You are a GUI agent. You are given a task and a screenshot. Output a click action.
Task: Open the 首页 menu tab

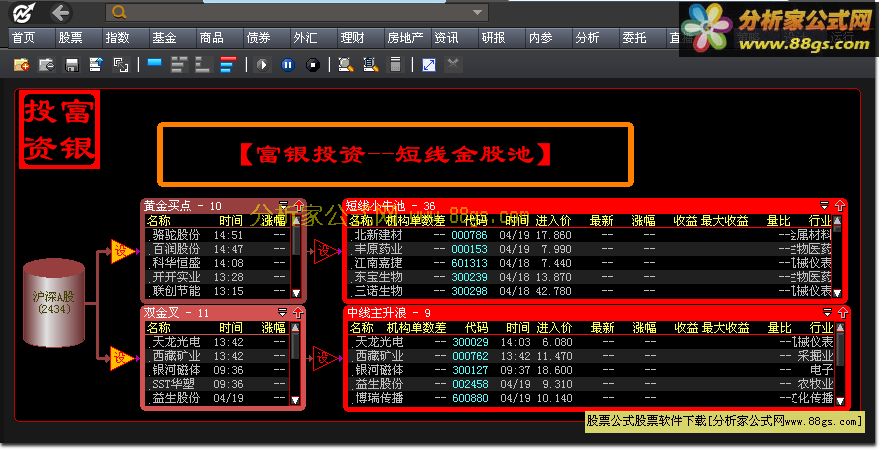click(x=24, y=38)
